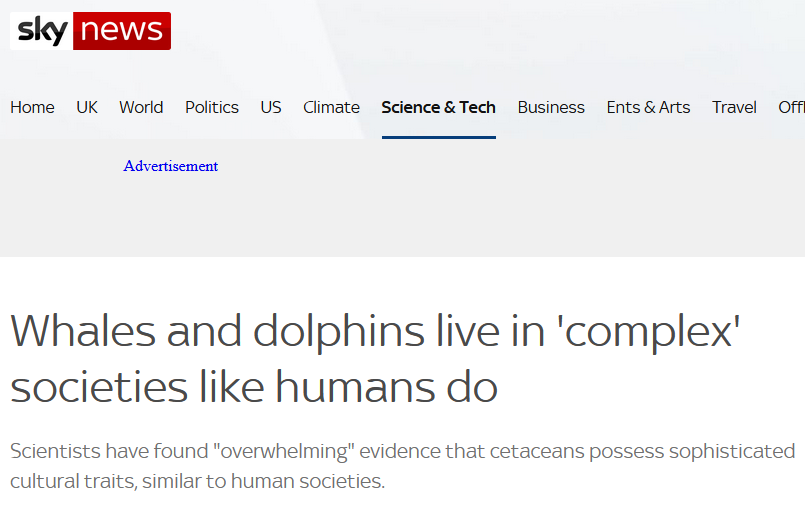Click the article subheading about cetaceans
Image resolution: width=805 pixels, height=505 pixels.
[x=402, y=466]
